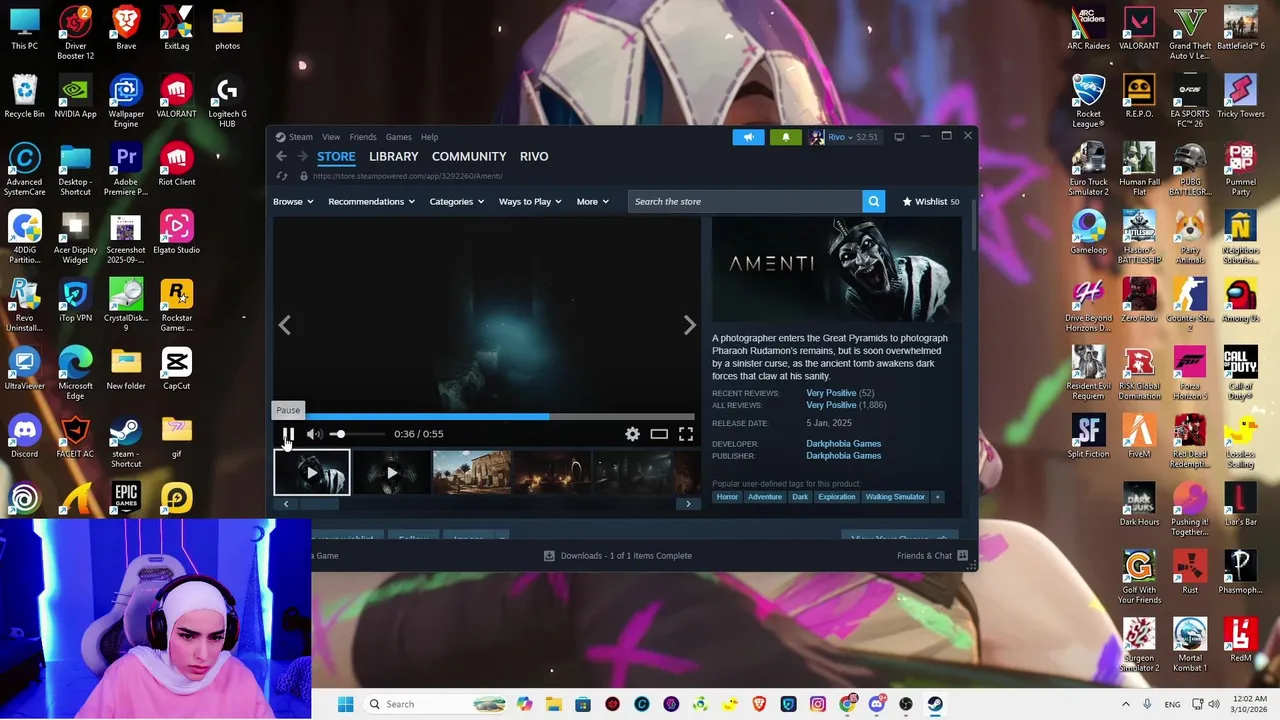Open video settings gear in trailer player
The width and height of the screenshot is (1280, 720).
click(632, 434)
